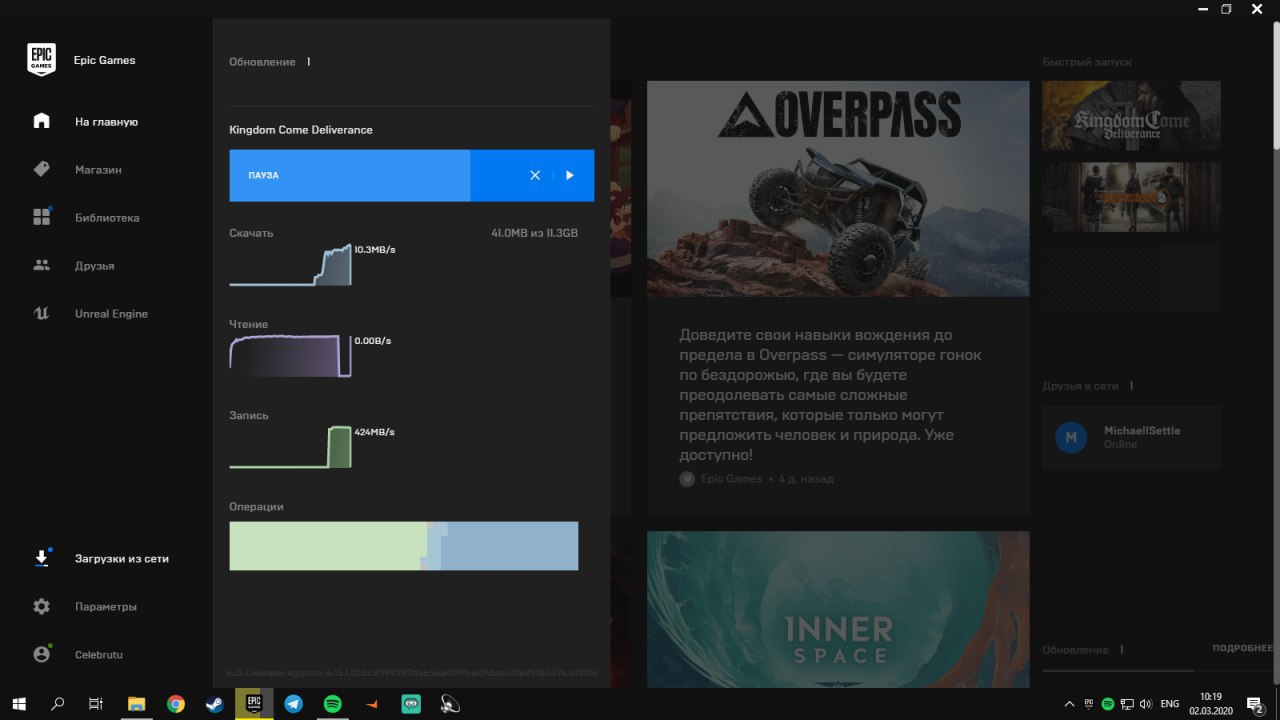This screenshot has height=720, width=1280.
Task: Open the Unreal Engine logo icon
Action: tap(41, 313)
